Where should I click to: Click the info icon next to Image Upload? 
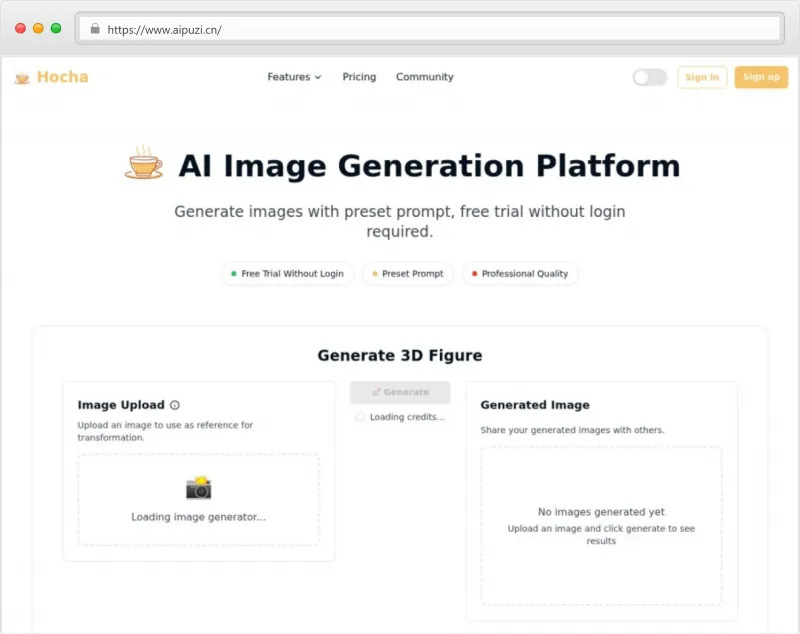tap(175, 405)
